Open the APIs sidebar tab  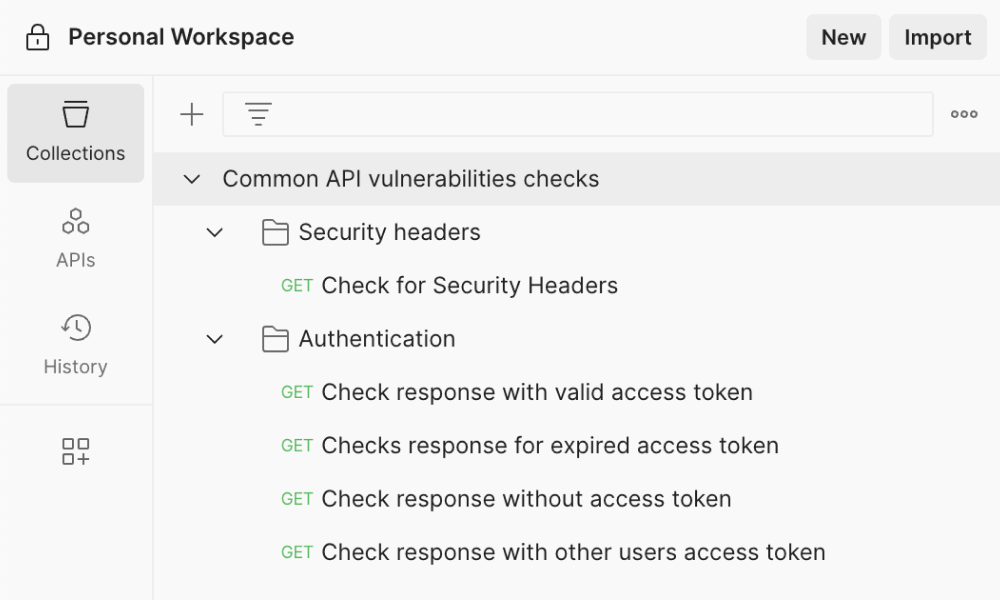76,238
